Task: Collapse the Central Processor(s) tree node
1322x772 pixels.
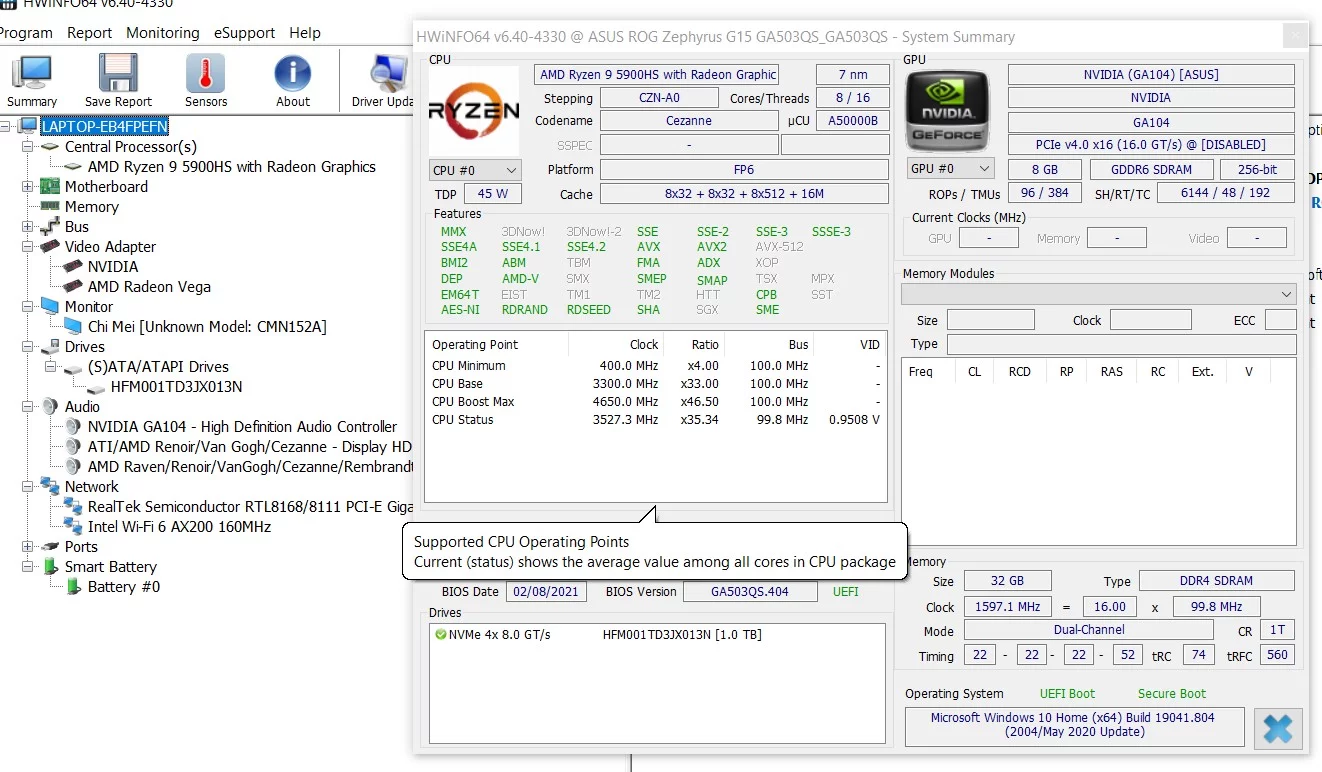Action: click(27, 147)
